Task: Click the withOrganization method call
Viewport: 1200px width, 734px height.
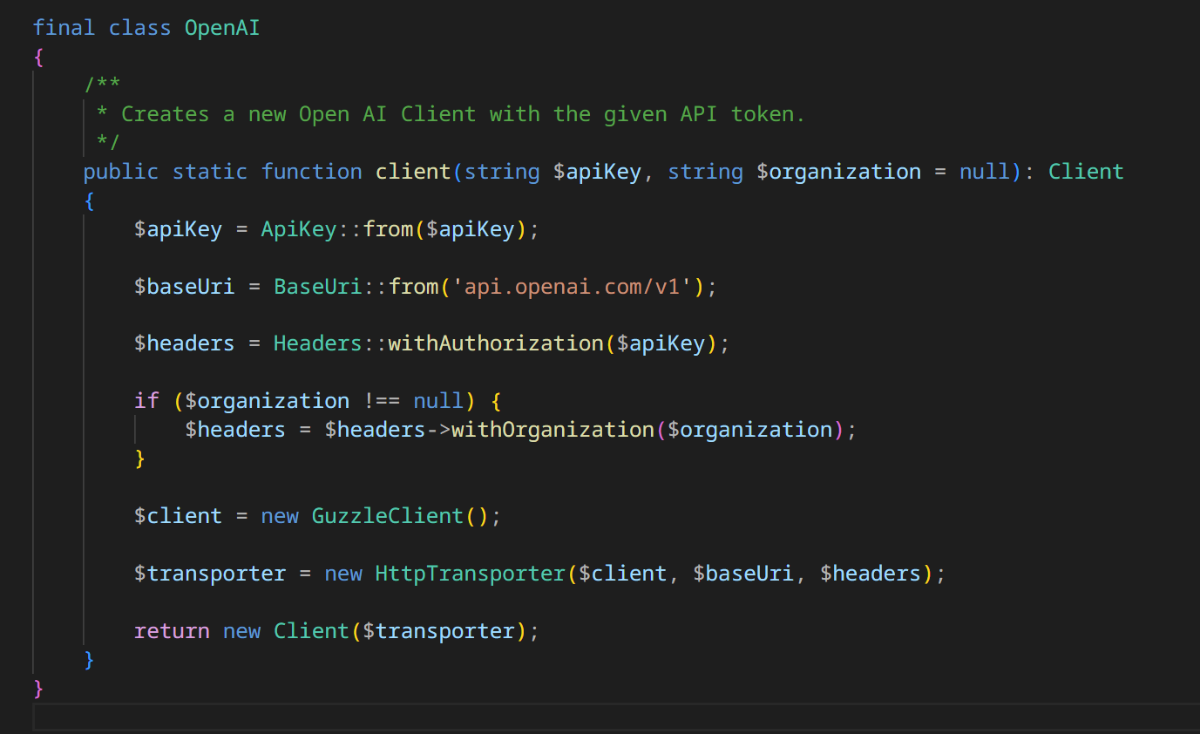Action: [552, 430]
